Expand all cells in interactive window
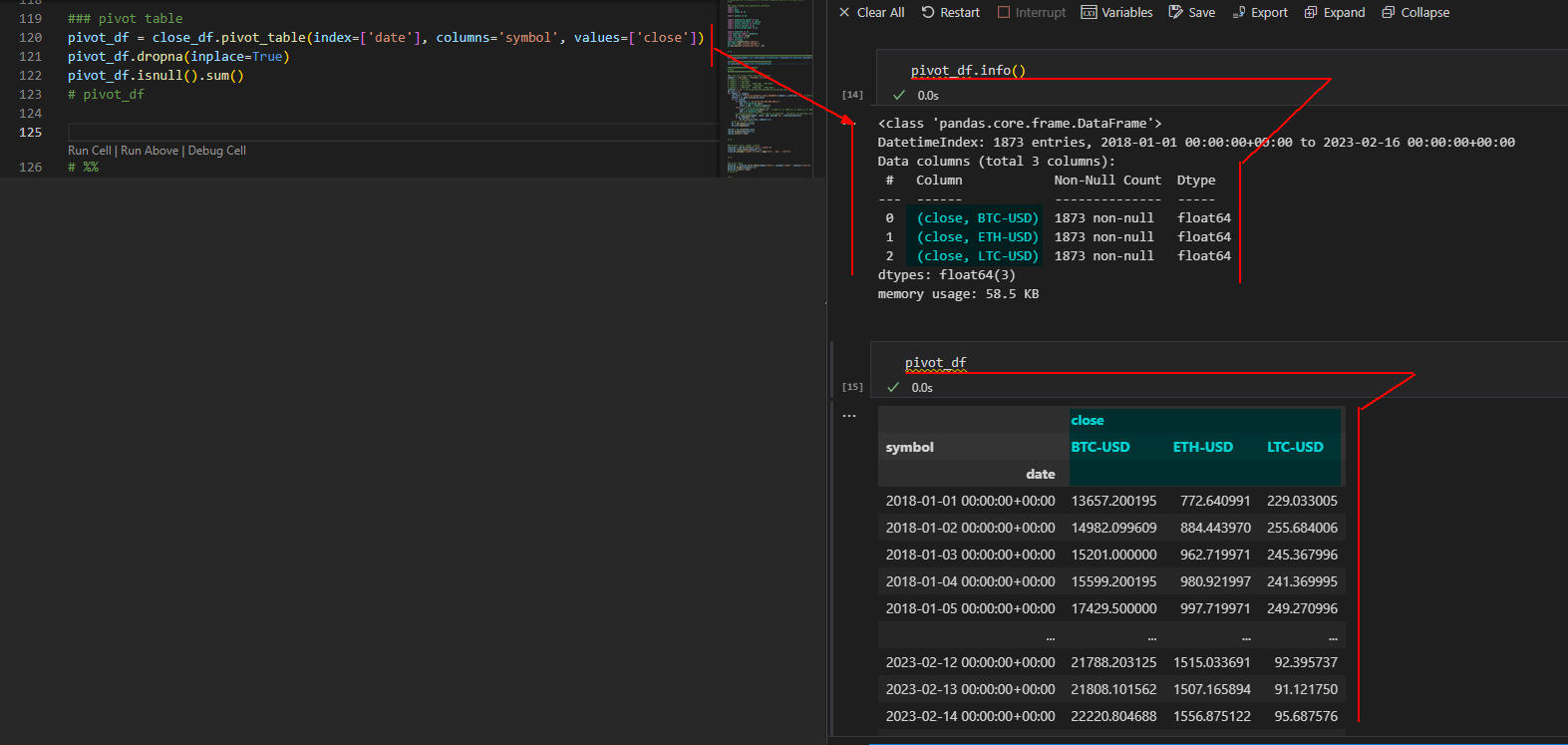This screenshot has width=1568, height=745. click(x=1335, y=12)
